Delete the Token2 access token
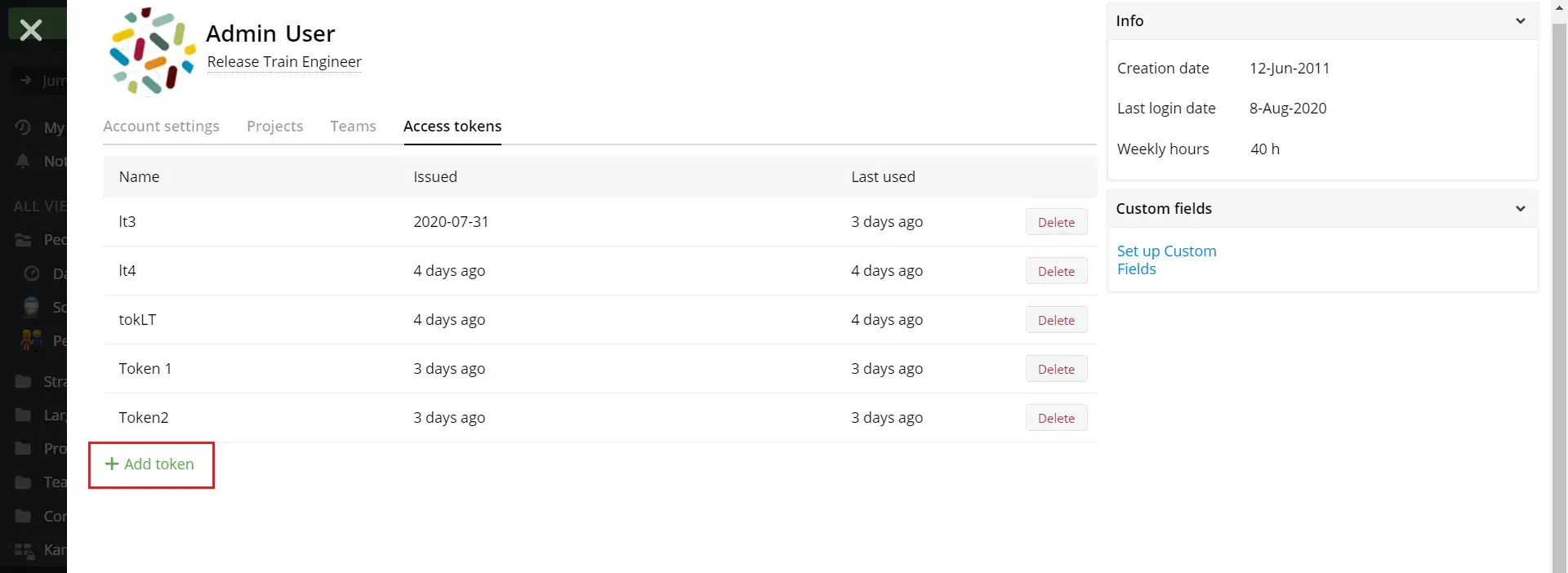1568x573 pixels. (1055, 418)
